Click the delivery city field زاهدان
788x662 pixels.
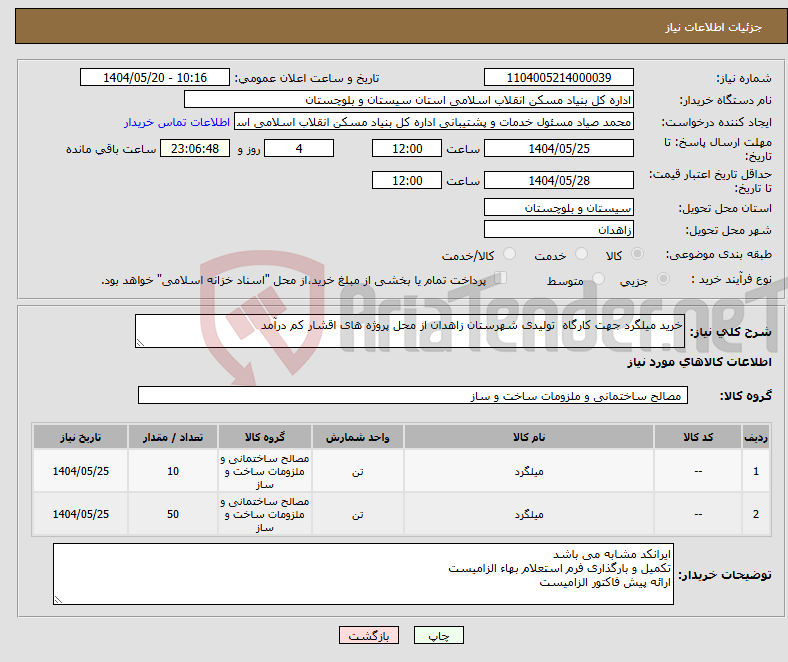point(559,229)
